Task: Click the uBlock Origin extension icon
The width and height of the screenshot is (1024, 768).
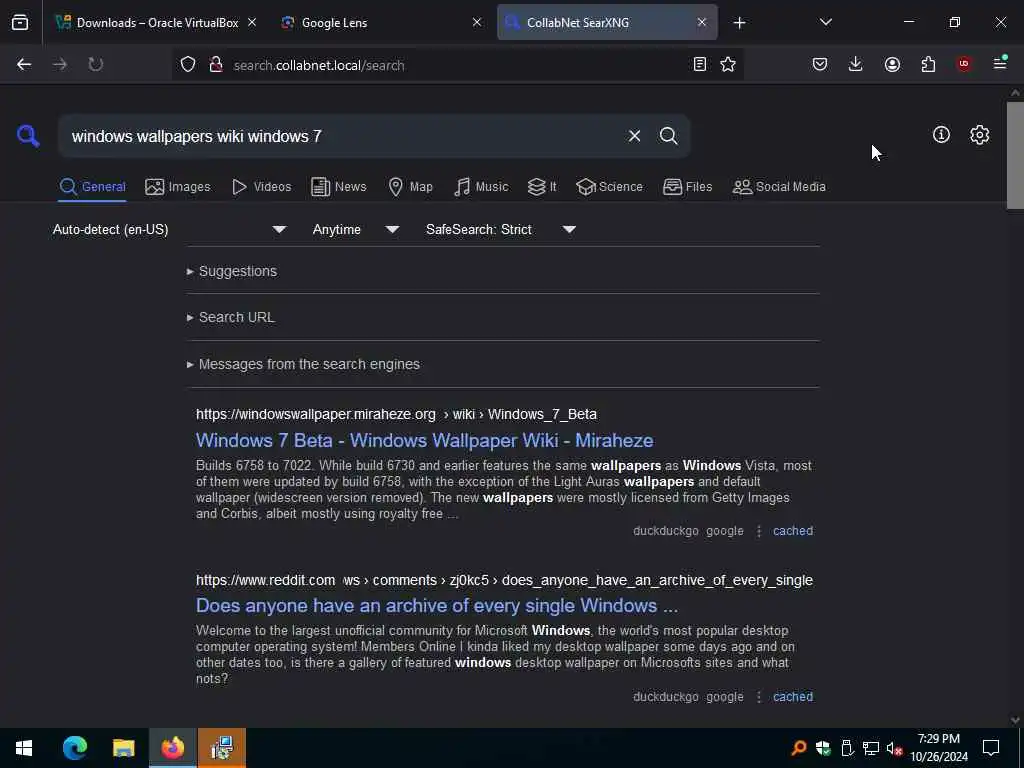Action: 964,64
